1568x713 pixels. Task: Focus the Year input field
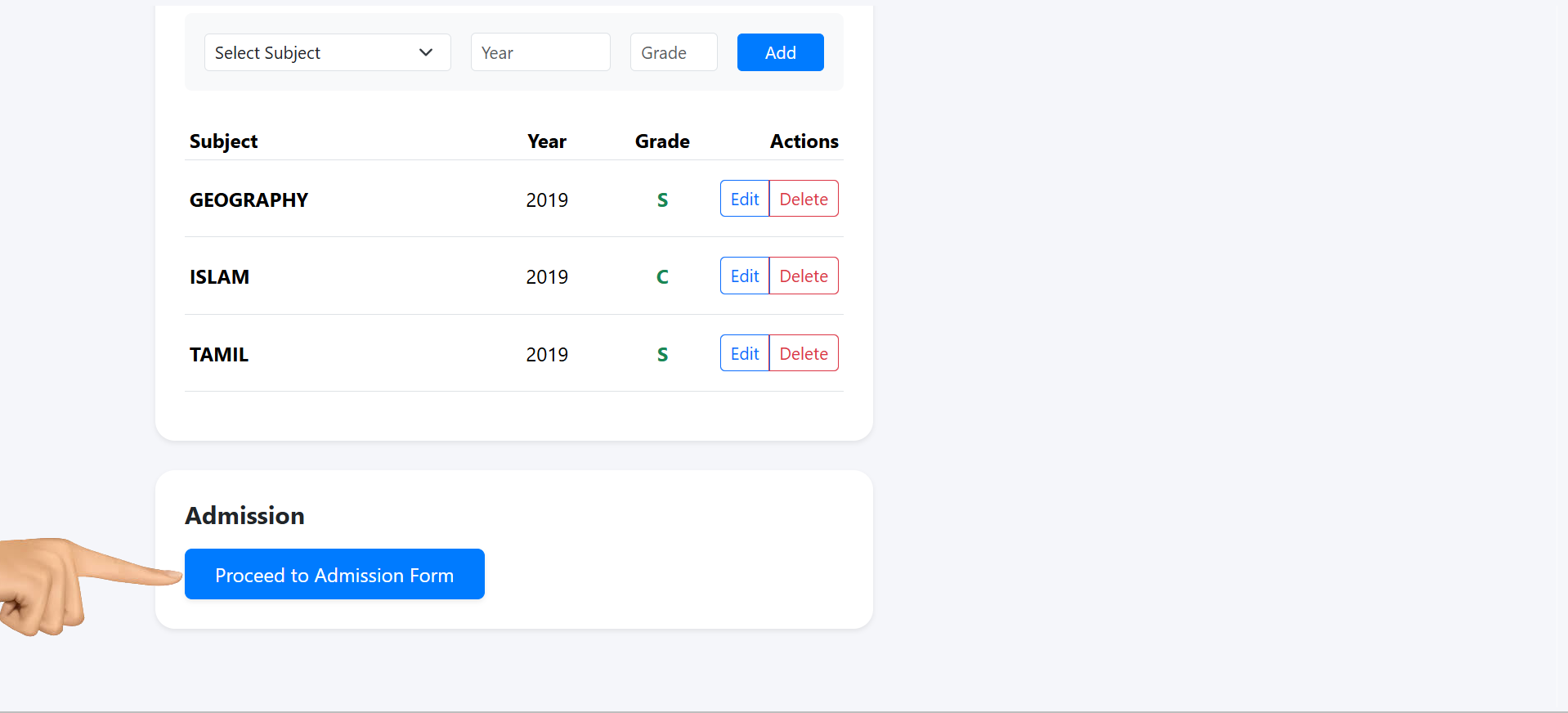point(540,52)
